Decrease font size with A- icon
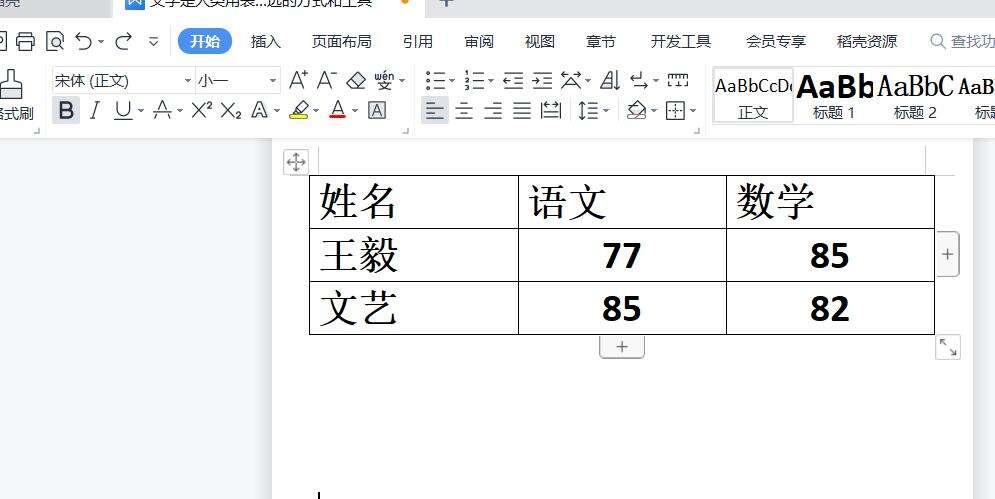995x499 pixels. tap(327, 81)
